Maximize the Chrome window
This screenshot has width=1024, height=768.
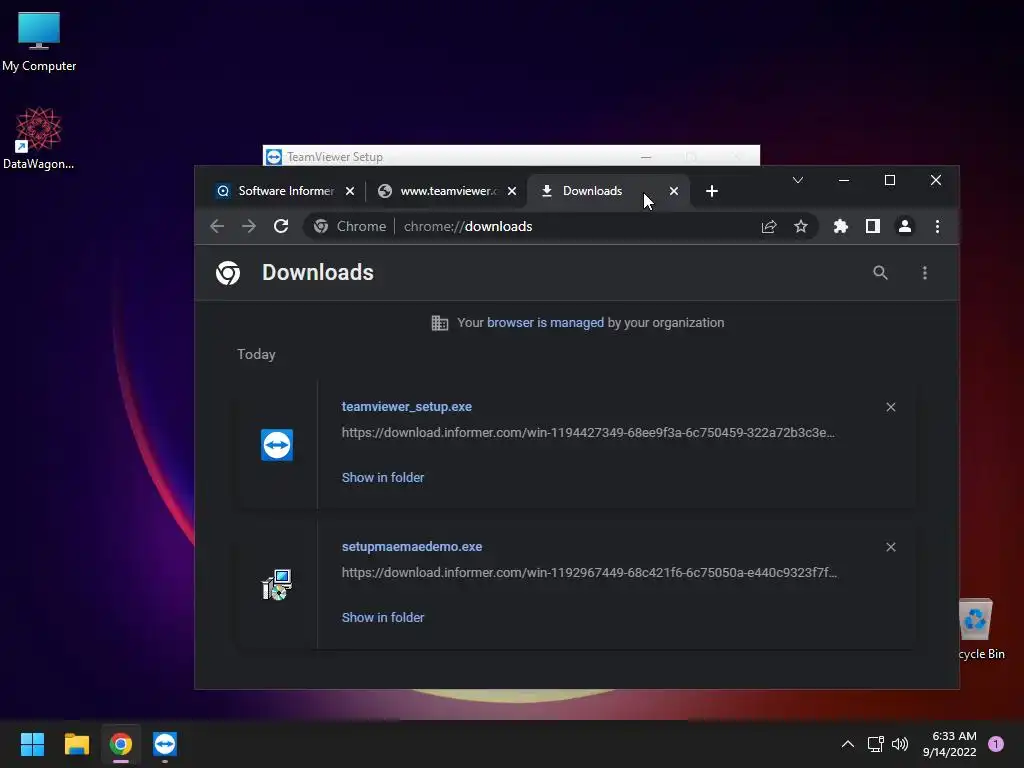[x=889, y=180]
